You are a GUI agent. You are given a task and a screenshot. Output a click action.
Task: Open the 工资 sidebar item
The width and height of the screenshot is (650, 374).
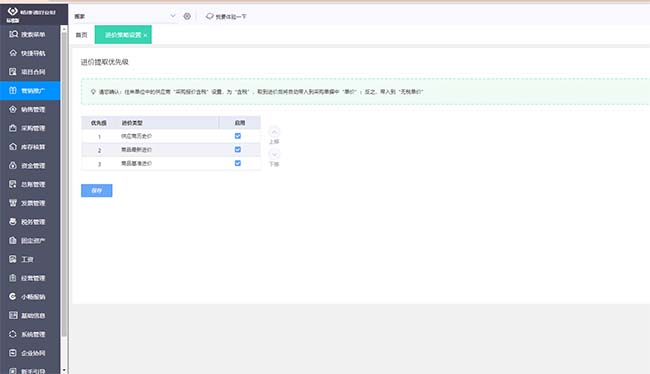click(22, 259)
